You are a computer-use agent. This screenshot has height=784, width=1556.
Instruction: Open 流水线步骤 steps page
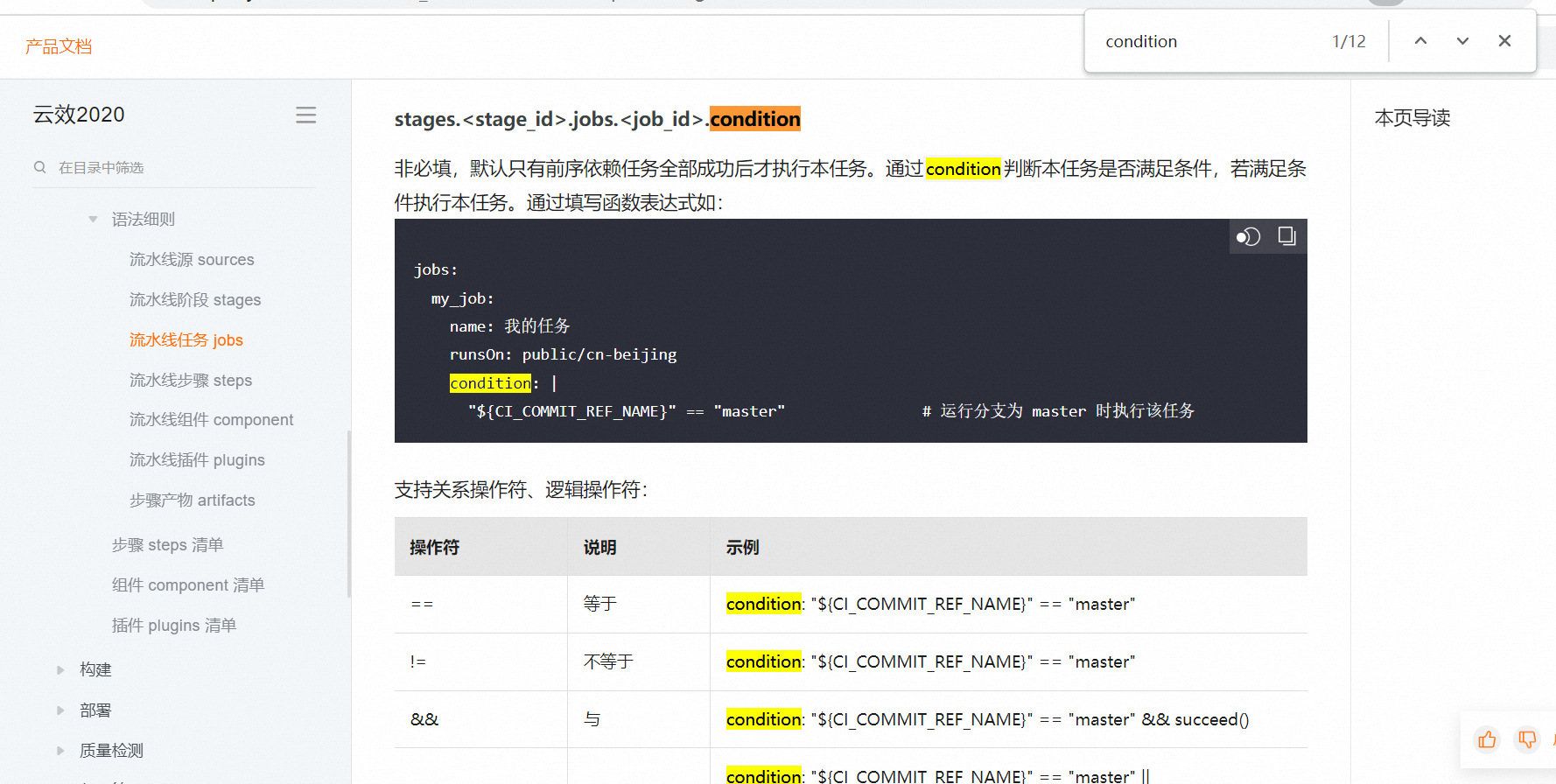[191, 381]
